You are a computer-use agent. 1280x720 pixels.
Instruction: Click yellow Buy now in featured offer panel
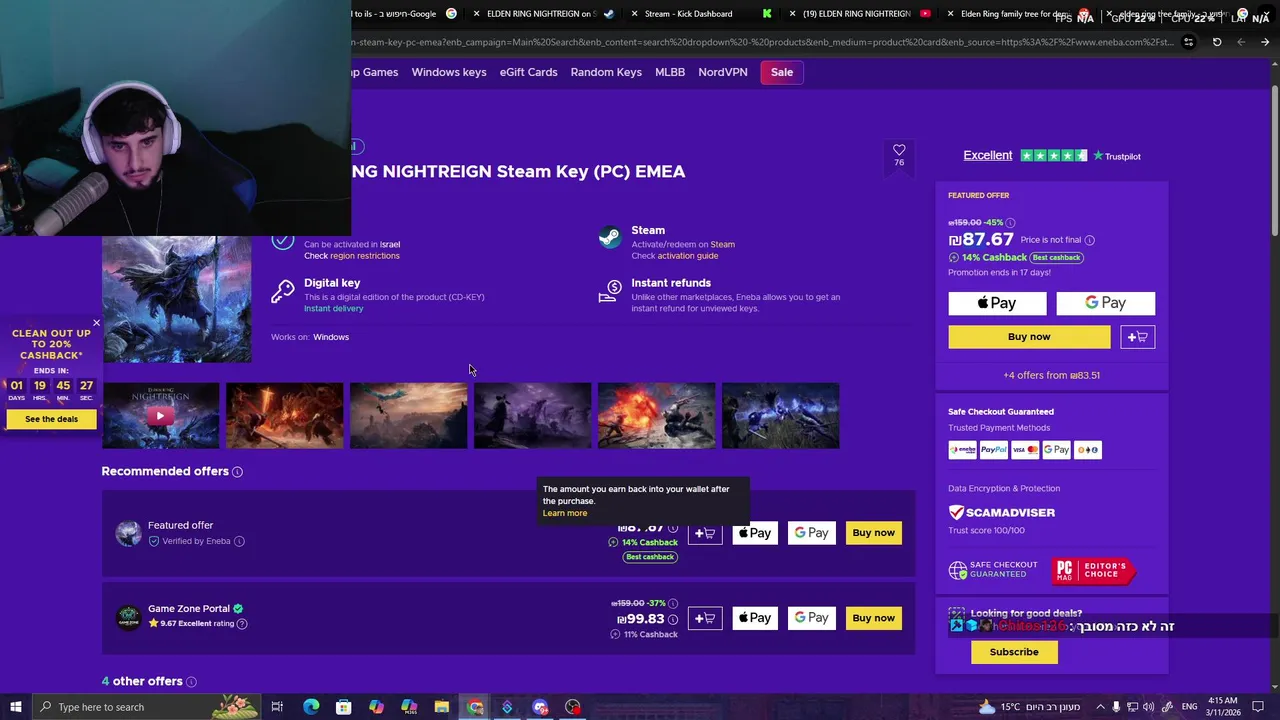pyautogui.click(x=1029, y=337)
